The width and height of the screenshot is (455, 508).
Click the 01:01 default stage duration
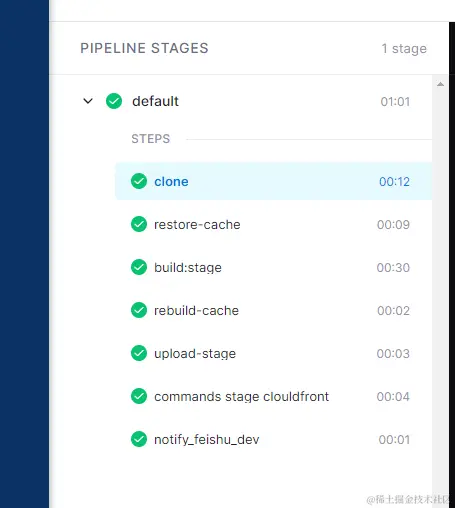395,101
